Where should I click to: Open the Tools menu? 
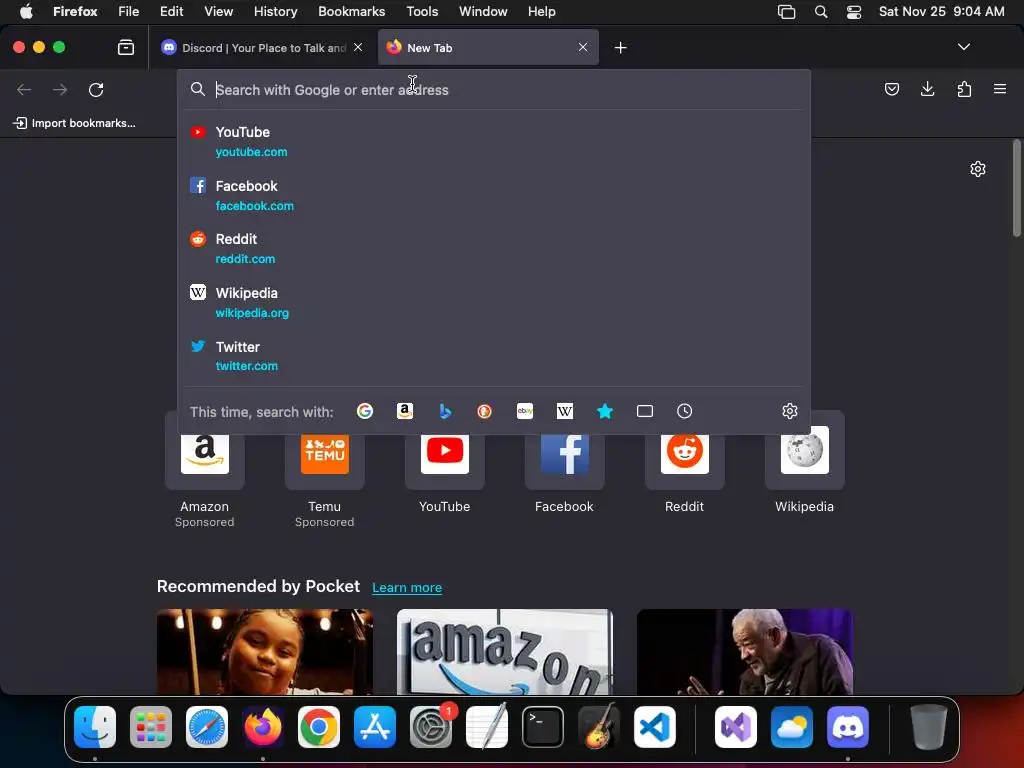tap(422, 11)
